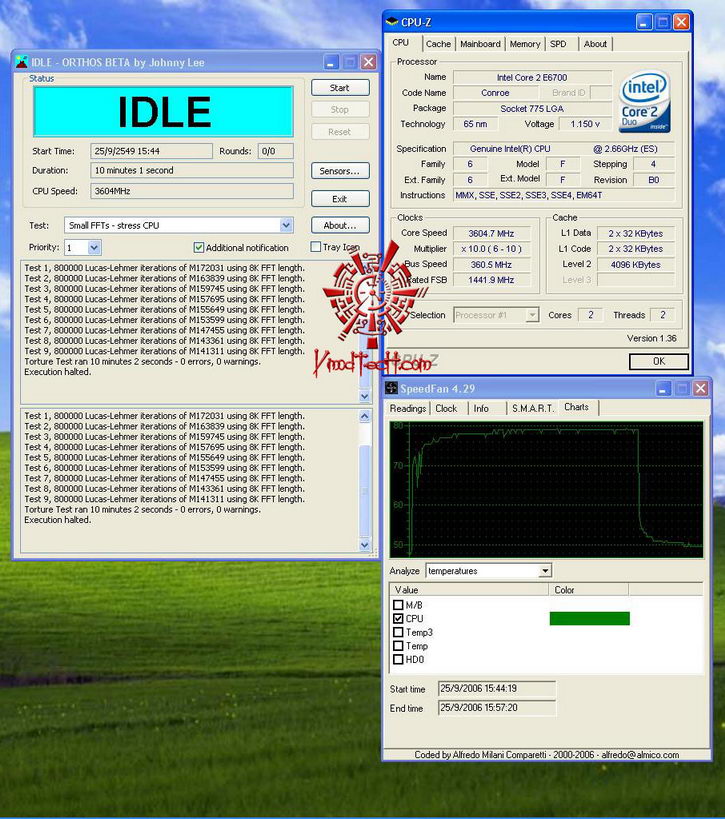Viewport: 725px width, 819px height.
Task: Click the CPU Speed field showing 3604MHz
Action: click(x=192, y=191)
